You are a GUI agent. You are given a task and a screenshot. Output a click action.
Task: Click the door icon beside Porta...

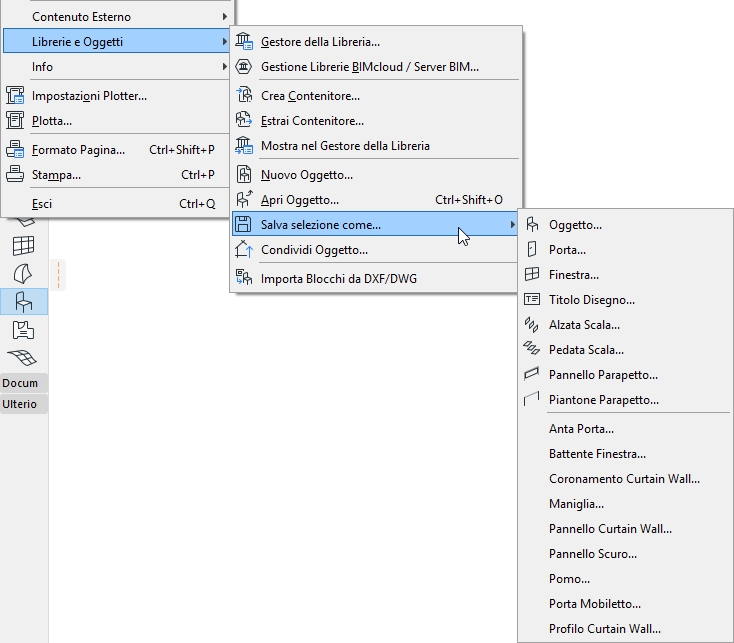(532, 249)
